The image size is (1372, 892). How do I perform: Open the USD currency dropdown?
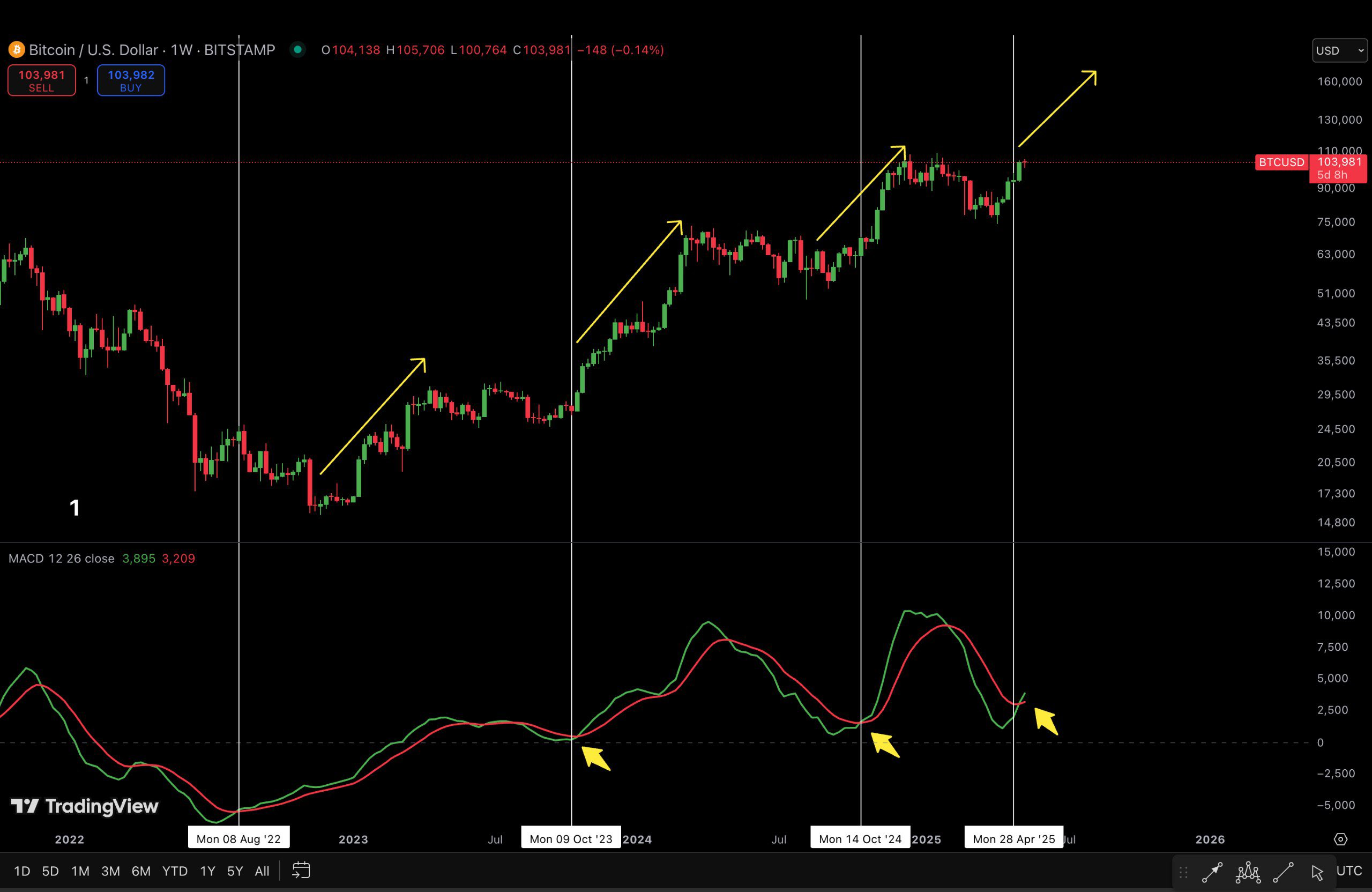(x=1339, y=51)
